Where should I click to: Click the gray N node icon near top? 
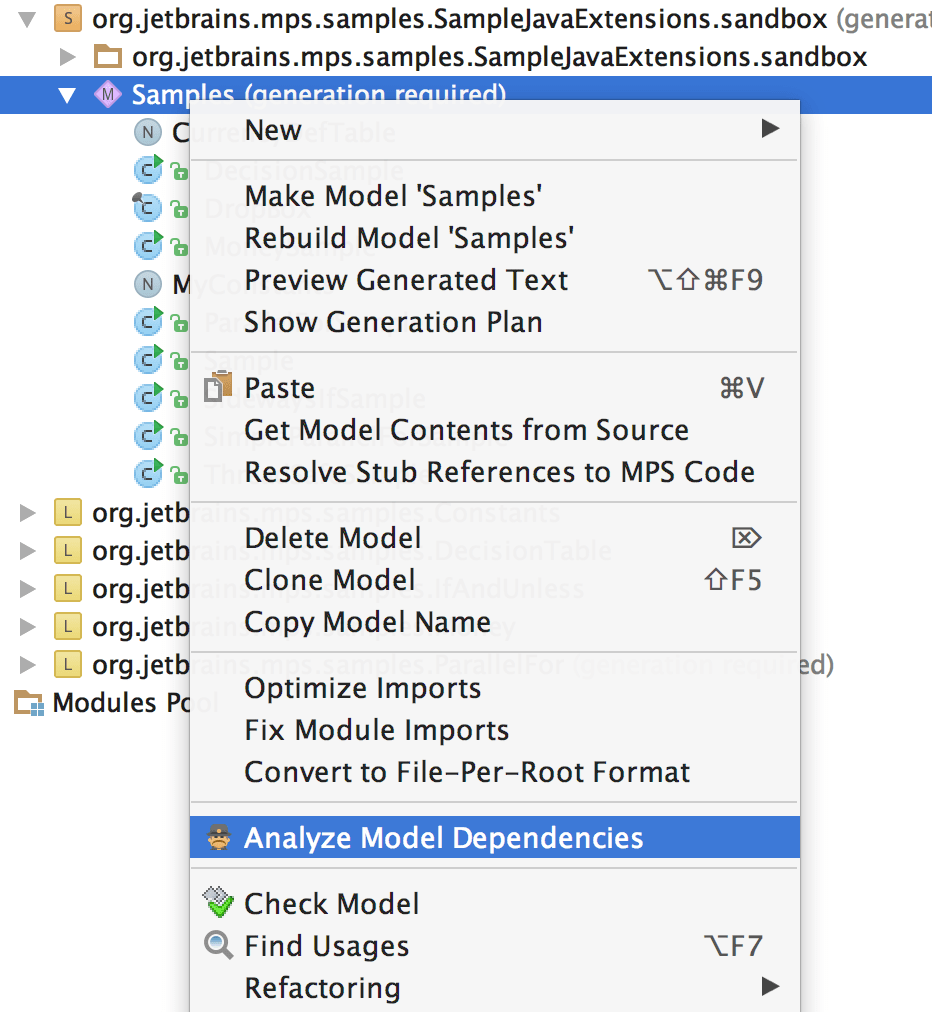146,131
